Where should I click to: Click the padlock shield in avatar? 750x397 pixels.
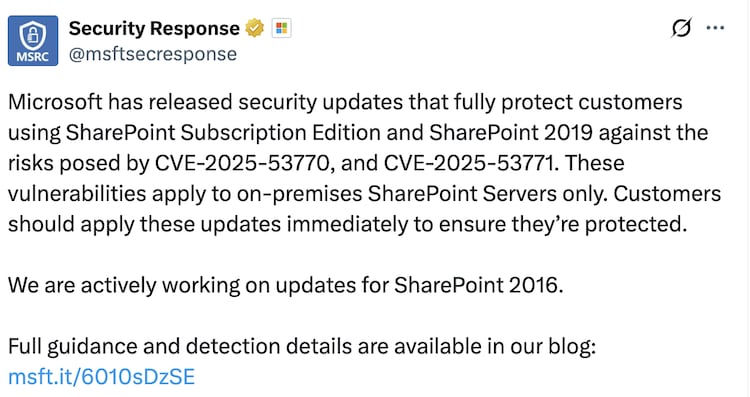(x=33, y=34)
